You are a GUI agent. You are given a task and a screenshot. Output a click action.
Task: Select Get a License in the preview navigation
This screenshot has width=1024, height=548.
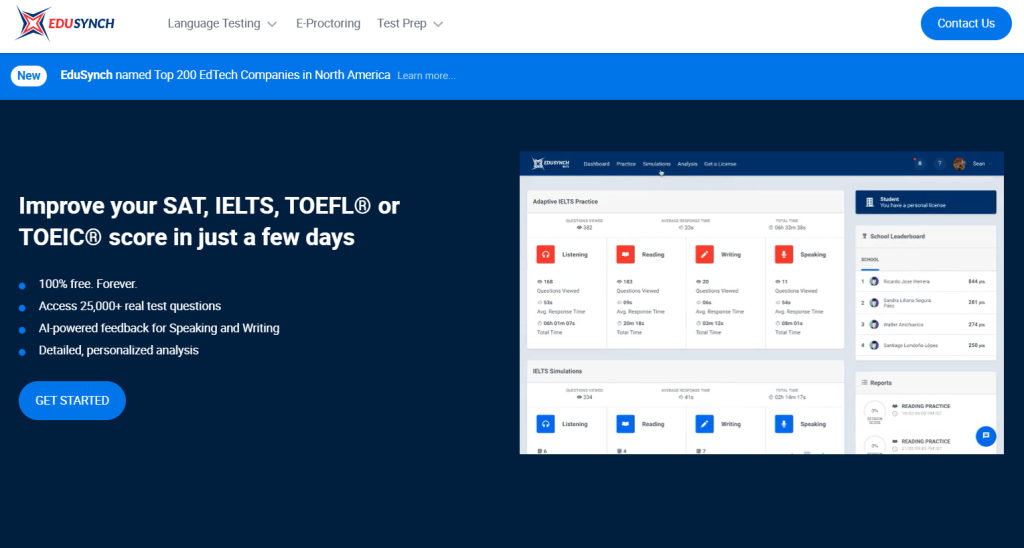pos(720,164)
